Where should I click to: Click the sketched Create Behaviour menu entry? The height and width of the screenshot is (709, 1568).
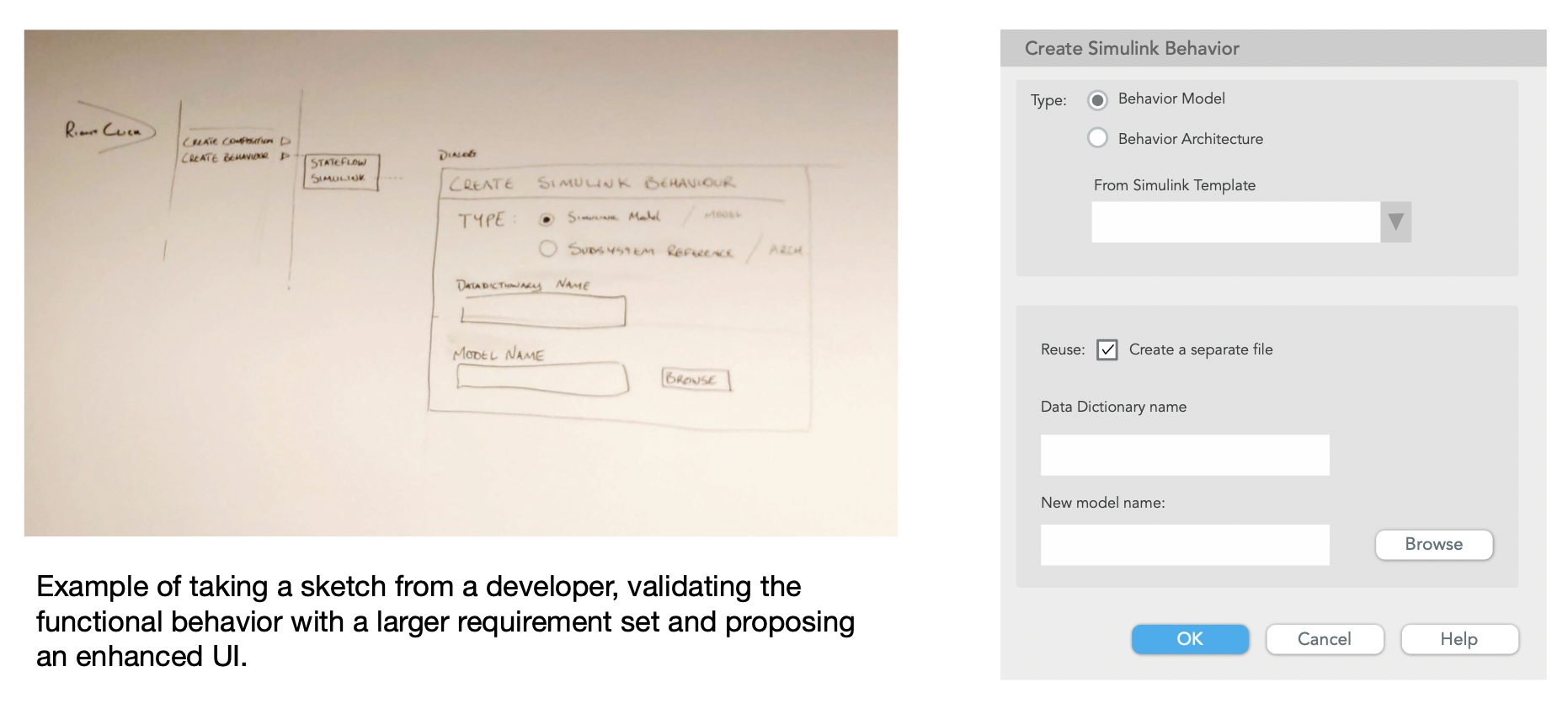tap(226, 157)
